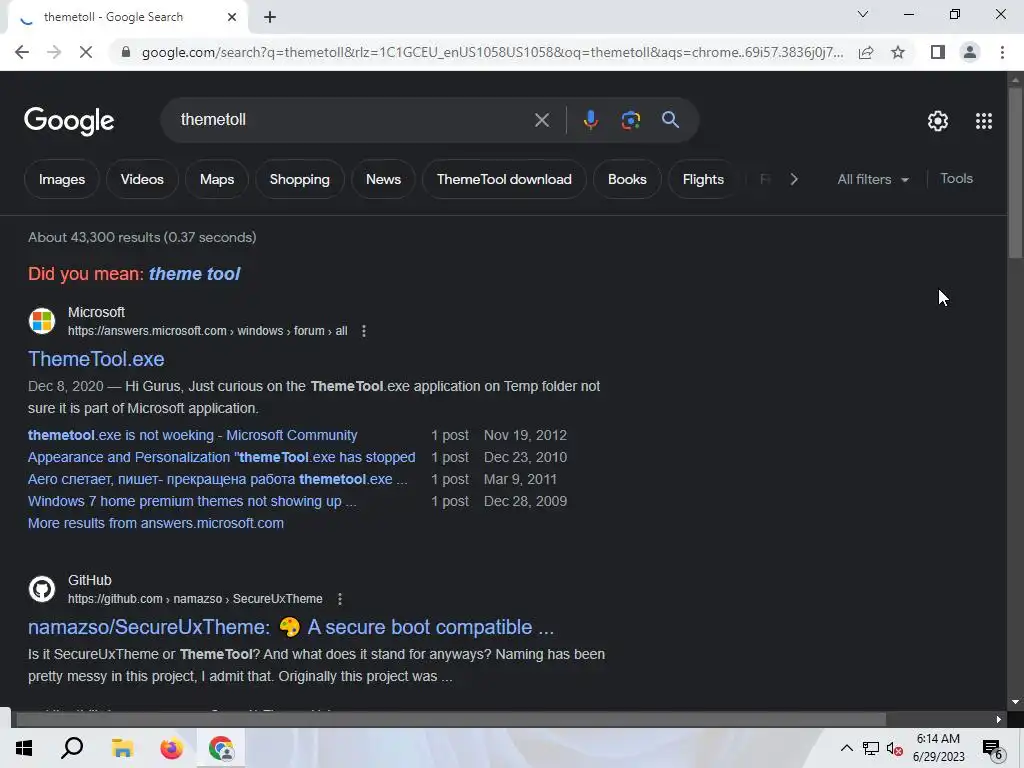Open namazso/SecureUxTheme result
This screenshot has height=768, width=1024.
click(x=291, y=627)
